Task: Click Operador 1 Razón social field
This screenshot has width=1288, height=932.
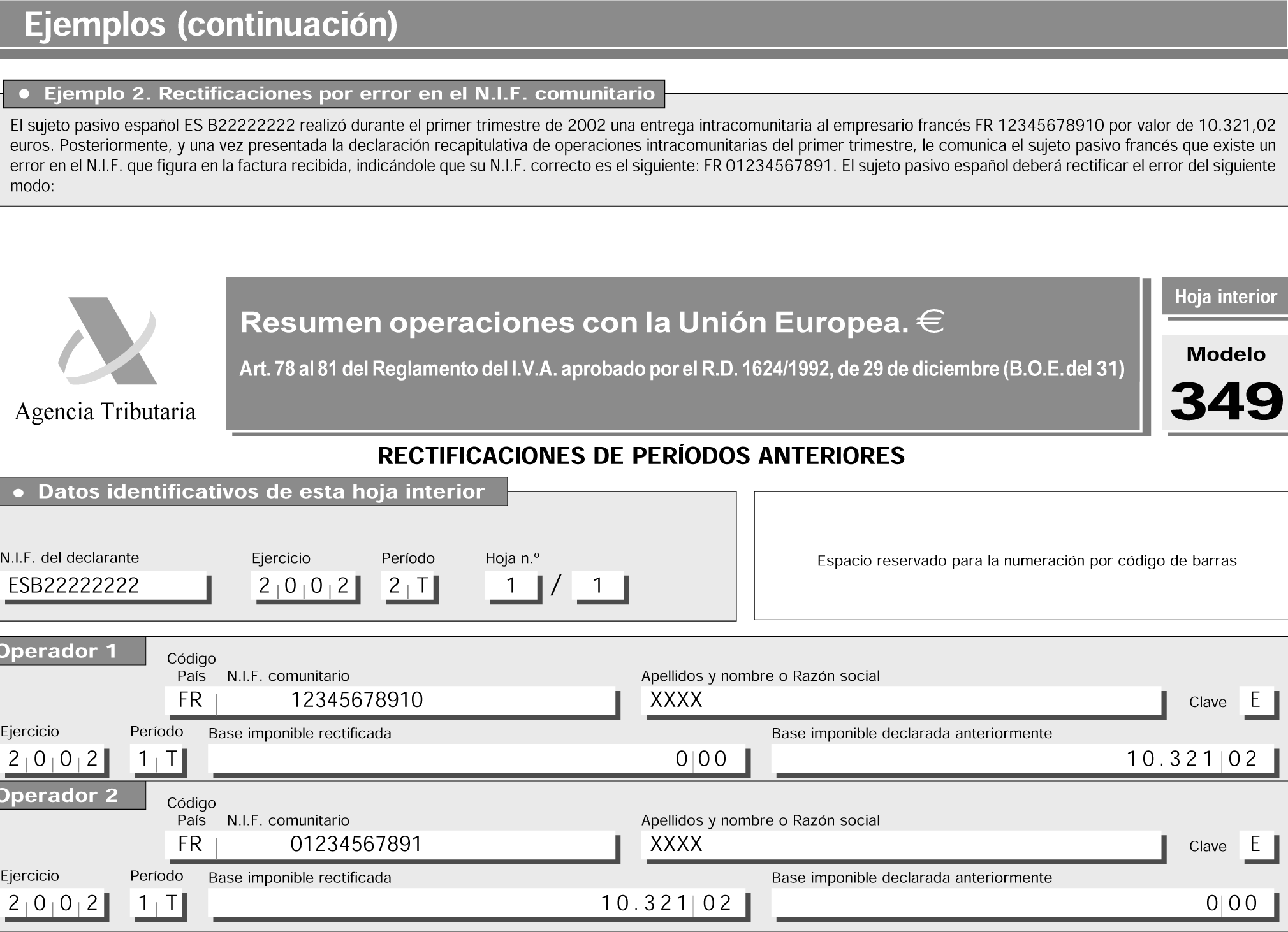Action: click(902, 701)
